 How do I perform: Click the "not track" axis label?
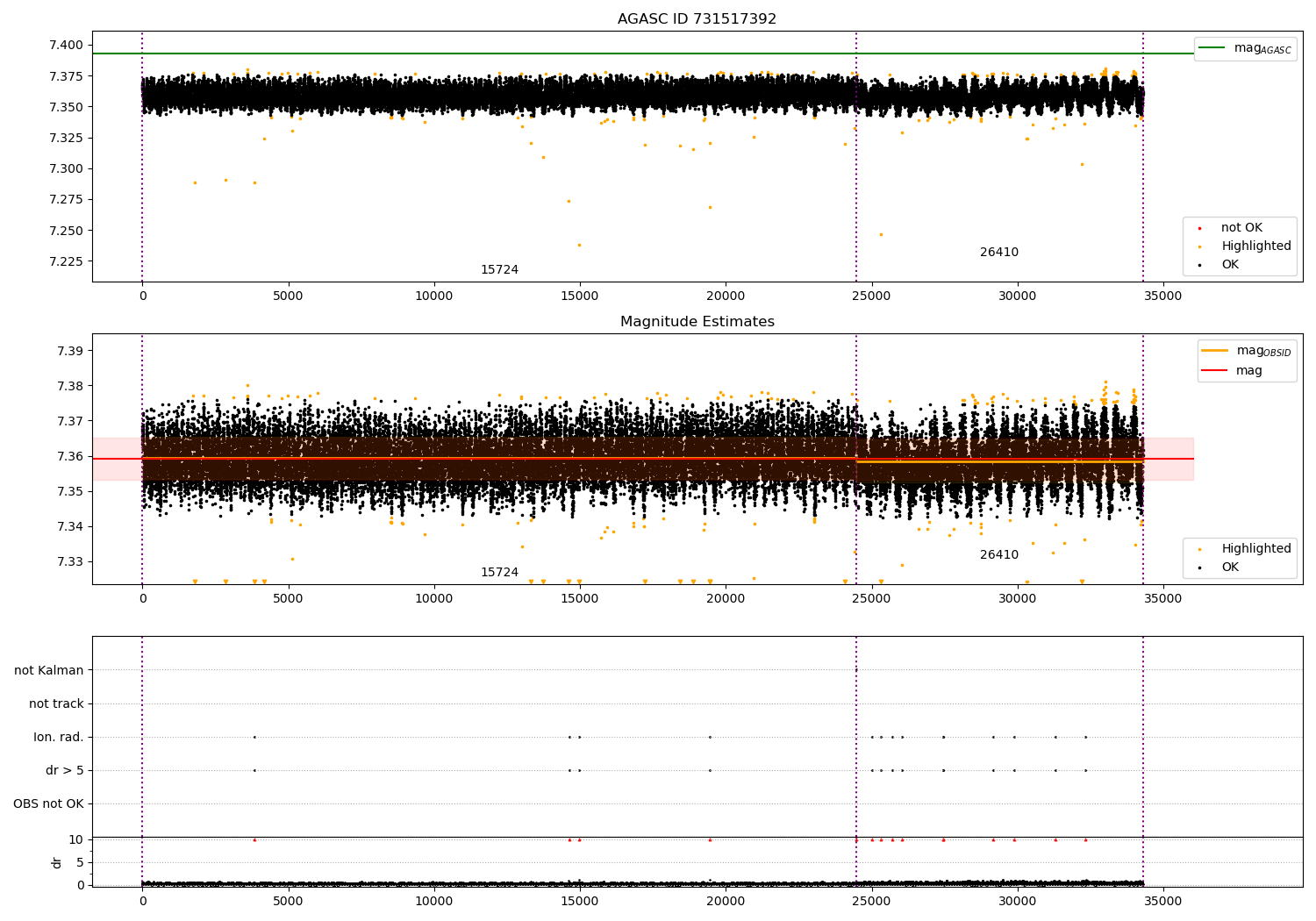56,703
